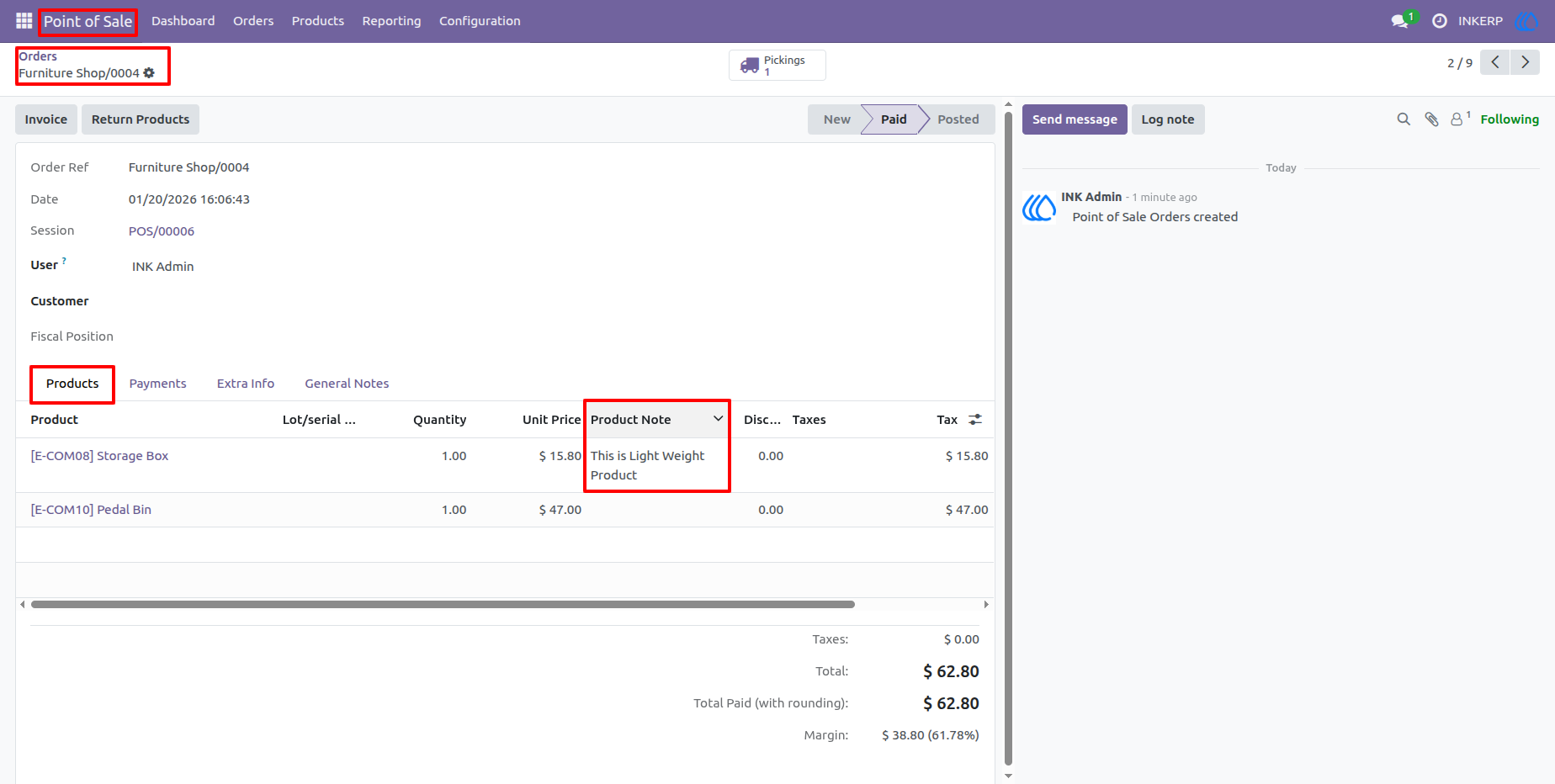Expand the Product Note column sort arrow
The image size is (1555, 784).
pos(718,418)
